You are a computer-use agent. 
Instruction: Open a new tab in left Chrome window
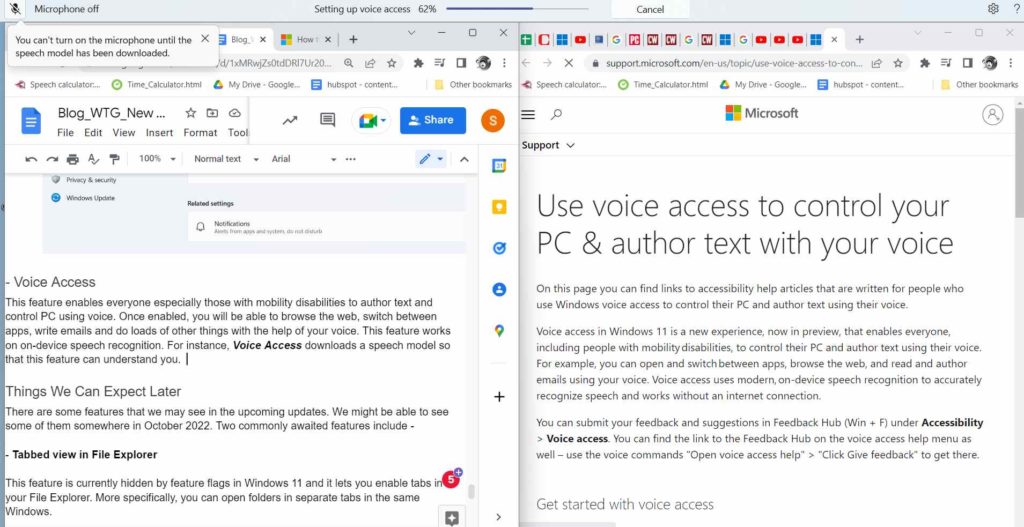tap(353, 39)
